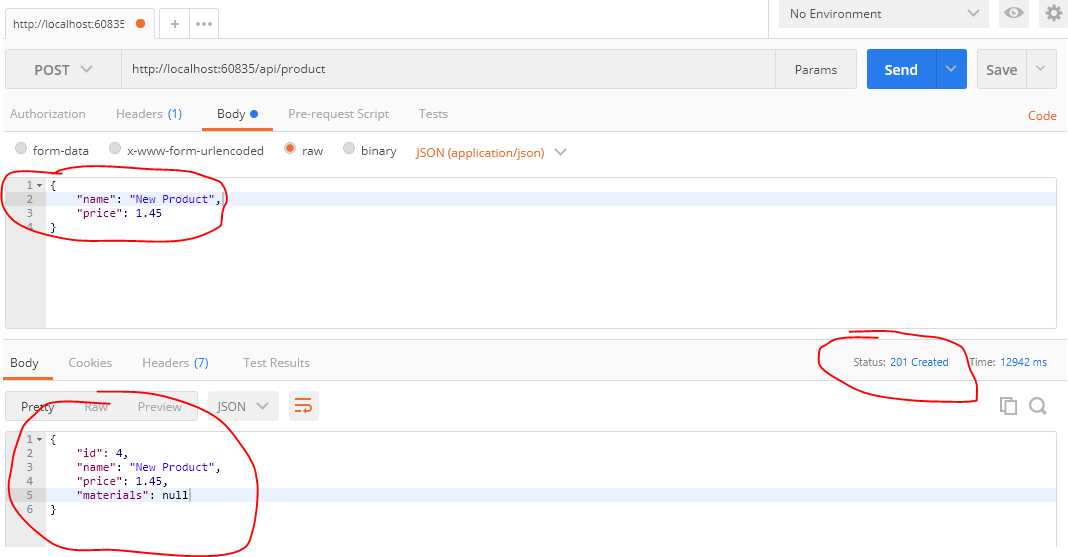Click the "name": "New Product" line in request body

149,199
